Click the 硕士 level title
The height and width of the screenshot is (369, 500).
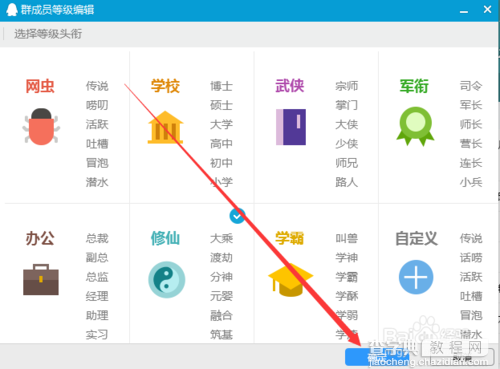pyautogui.click(x=221, y=105)
